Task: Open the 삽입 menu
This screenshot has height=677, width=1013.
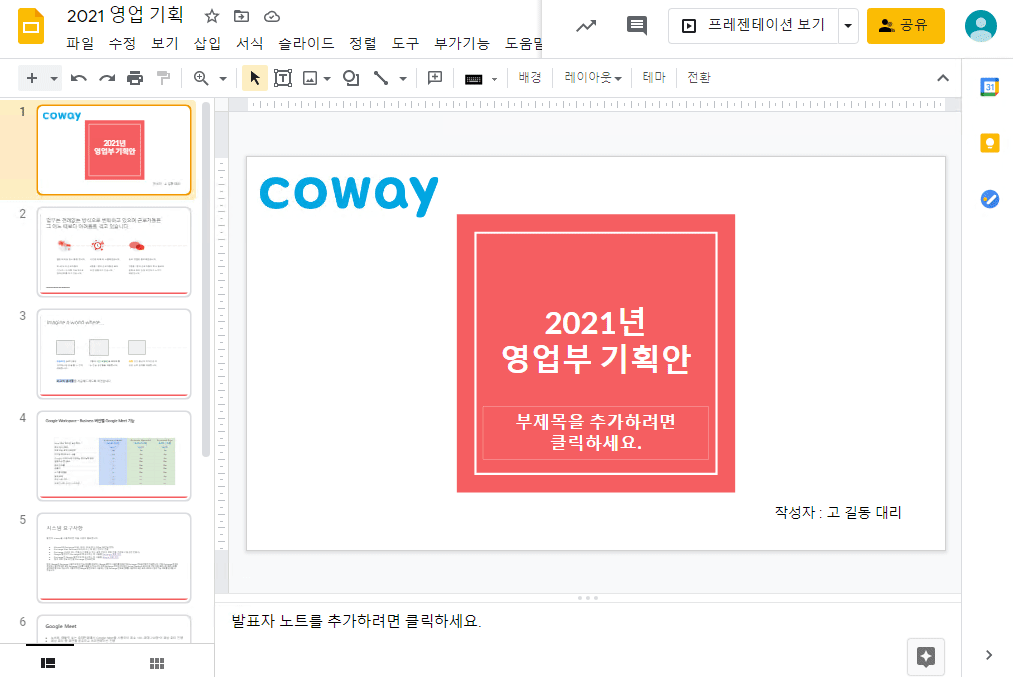Action: [x=207, y=43]
